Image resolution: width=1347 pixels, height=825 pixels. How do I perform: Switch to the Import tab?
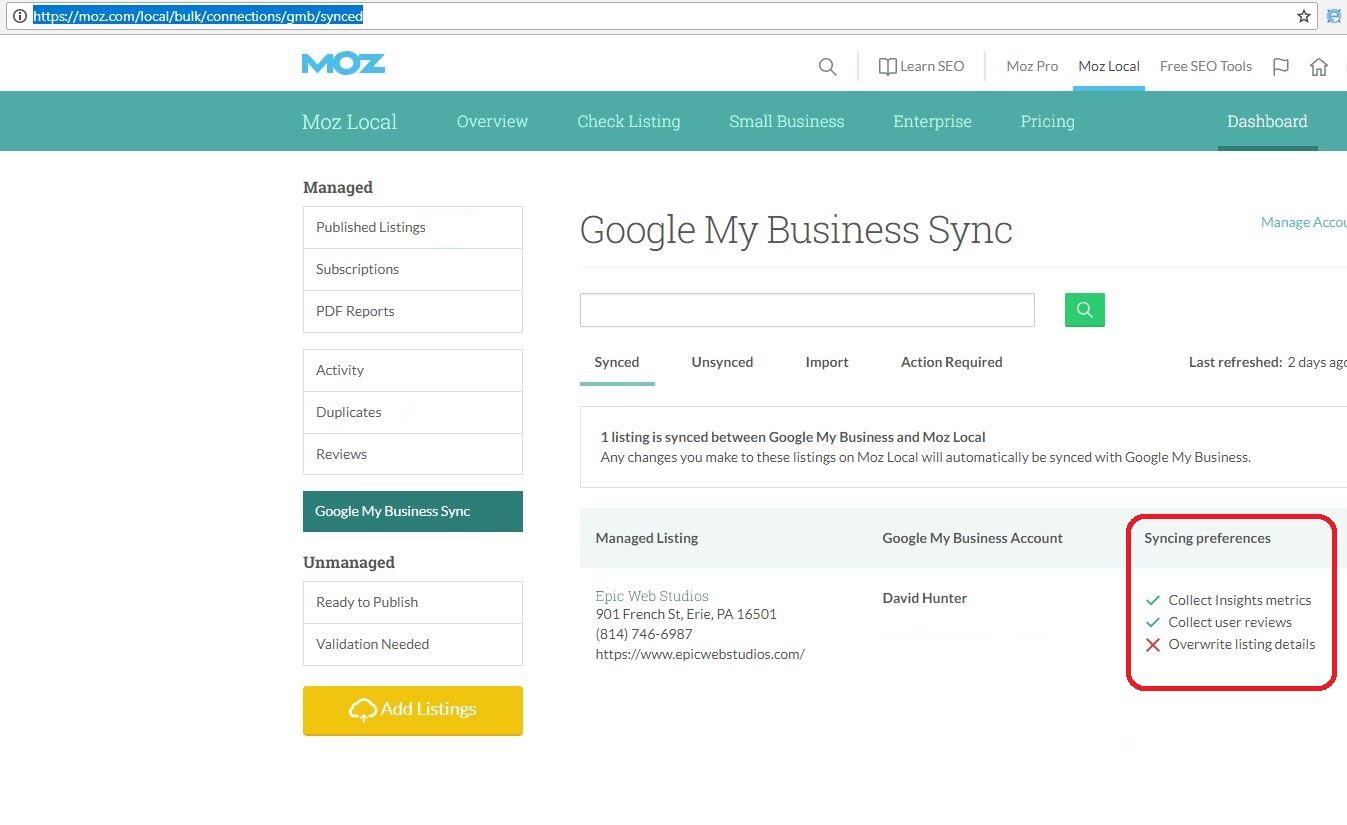(x=827, y=362)
